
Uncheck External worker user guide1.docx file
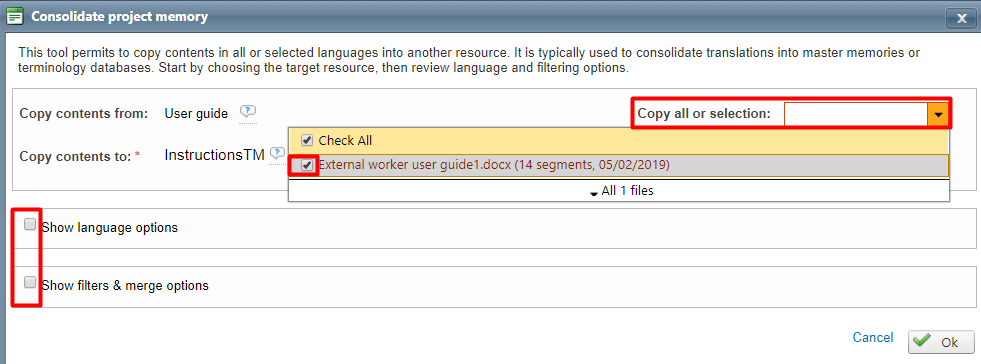pos(307,166)
